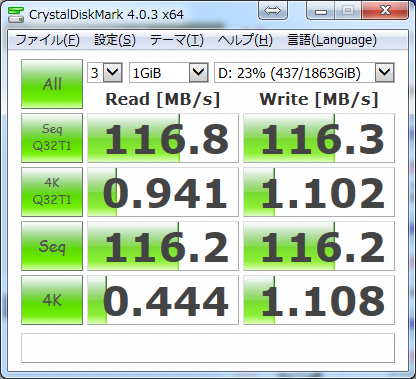The width and height of the screenshot is (416, 379).
Task: Select the 4K write value 1.108
Action: pyautogui.click(x=319, y=300)
